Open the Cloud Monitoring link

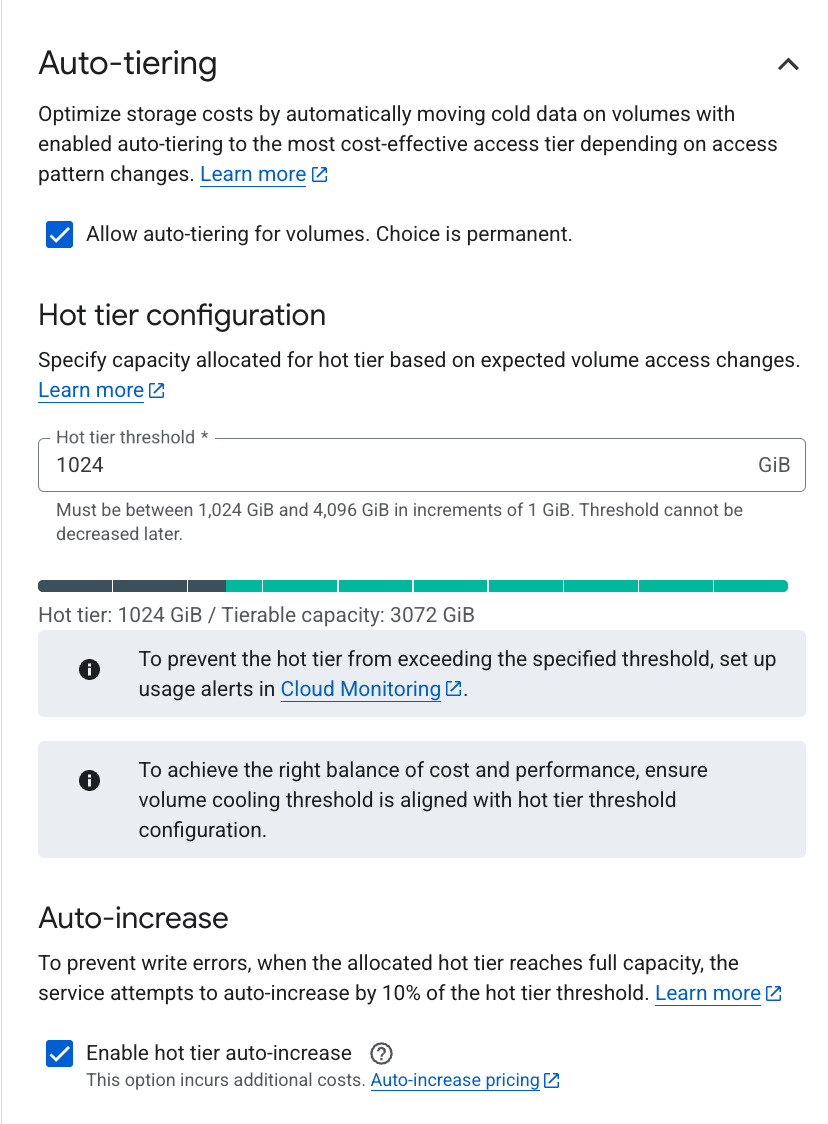361,689
